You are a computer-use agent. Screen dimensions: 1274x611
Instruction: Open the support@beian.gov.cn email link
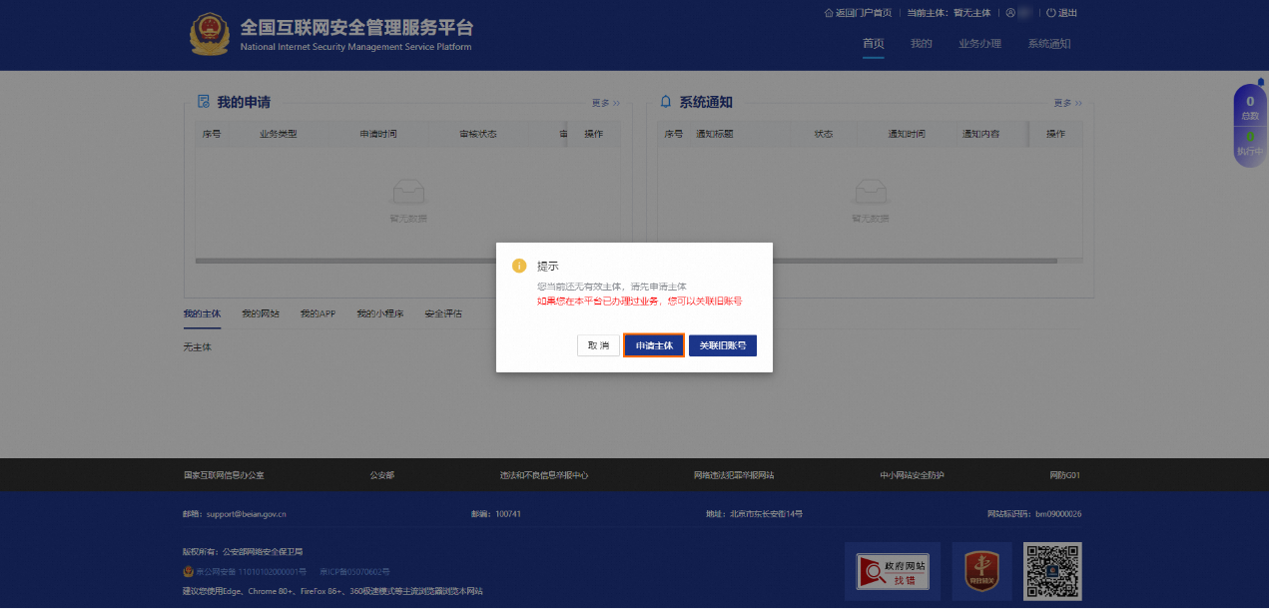tap(245, 513)
